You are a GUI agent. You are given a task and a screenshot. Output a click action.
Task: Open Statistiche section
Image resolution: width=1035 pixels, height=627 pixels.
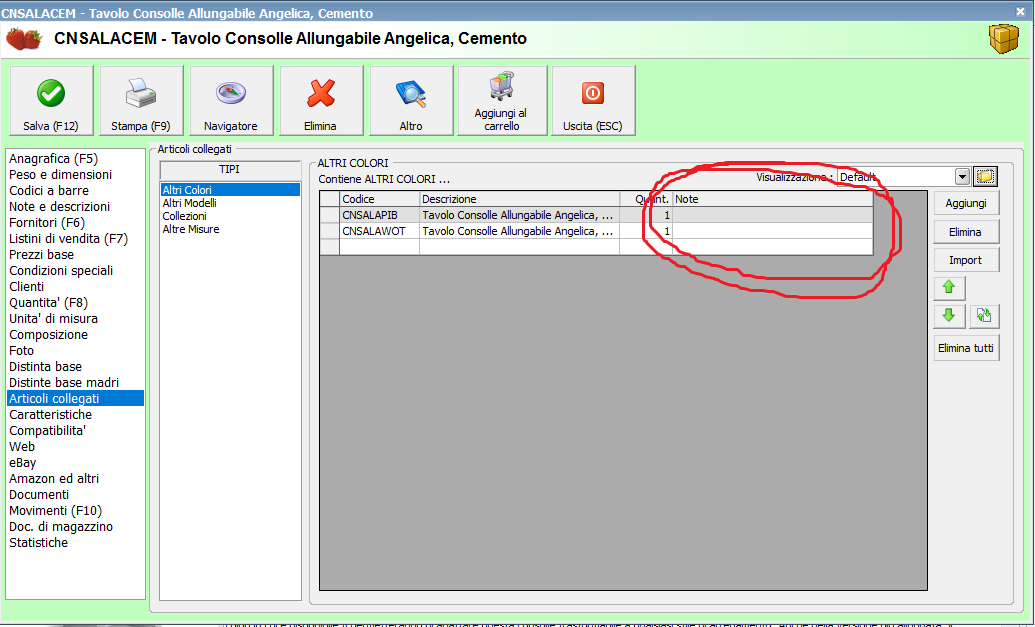point(75,543)
